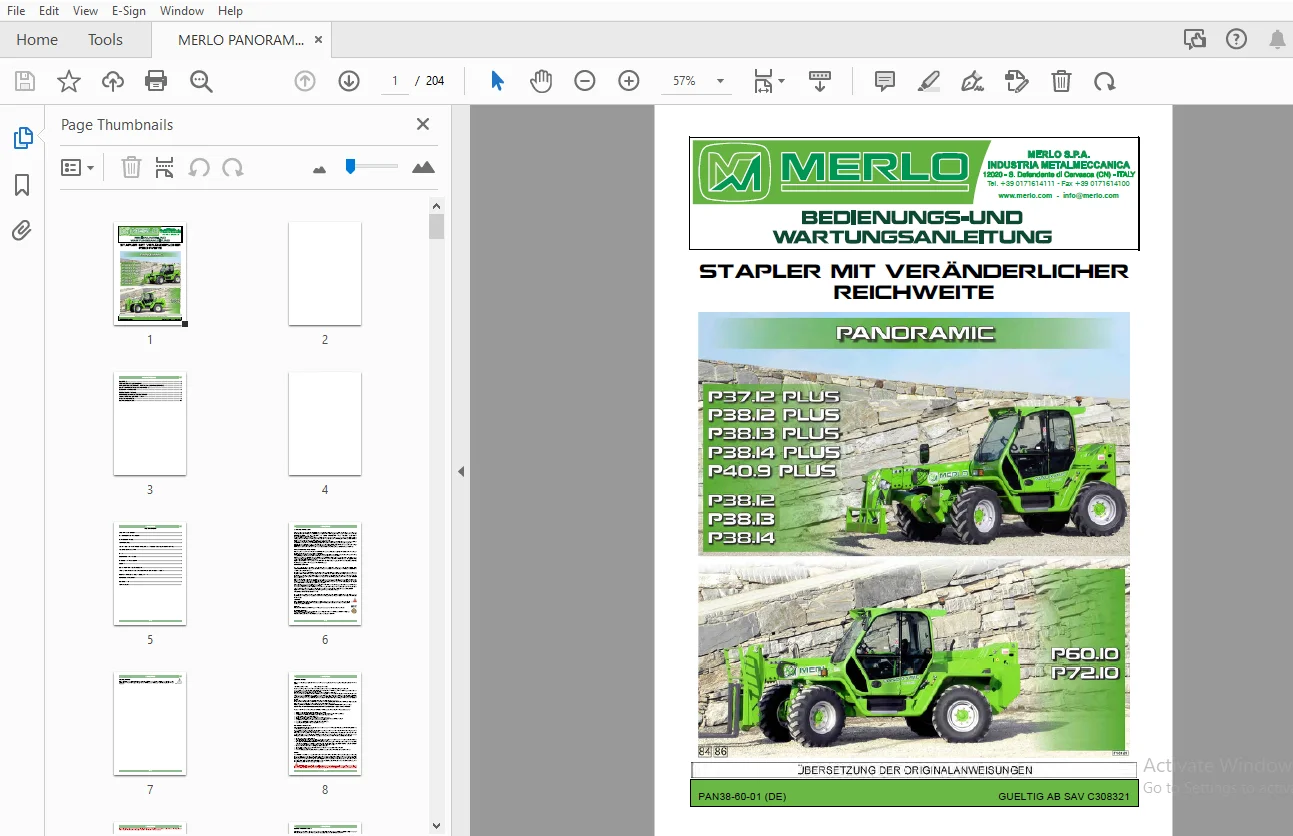Zoom in with the plus button
Image resolution: width=1293 pixels, height=836 pixels.
[629, 81]
